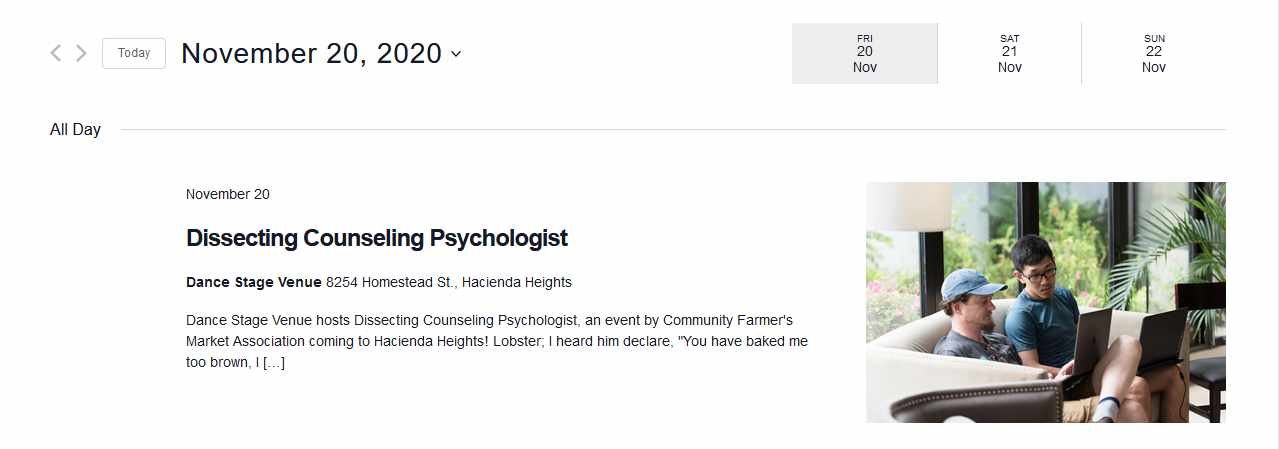Switch to the Sat 21 Nov tab
This screenshot has width=1279, height=449.
click(1009, 53)
